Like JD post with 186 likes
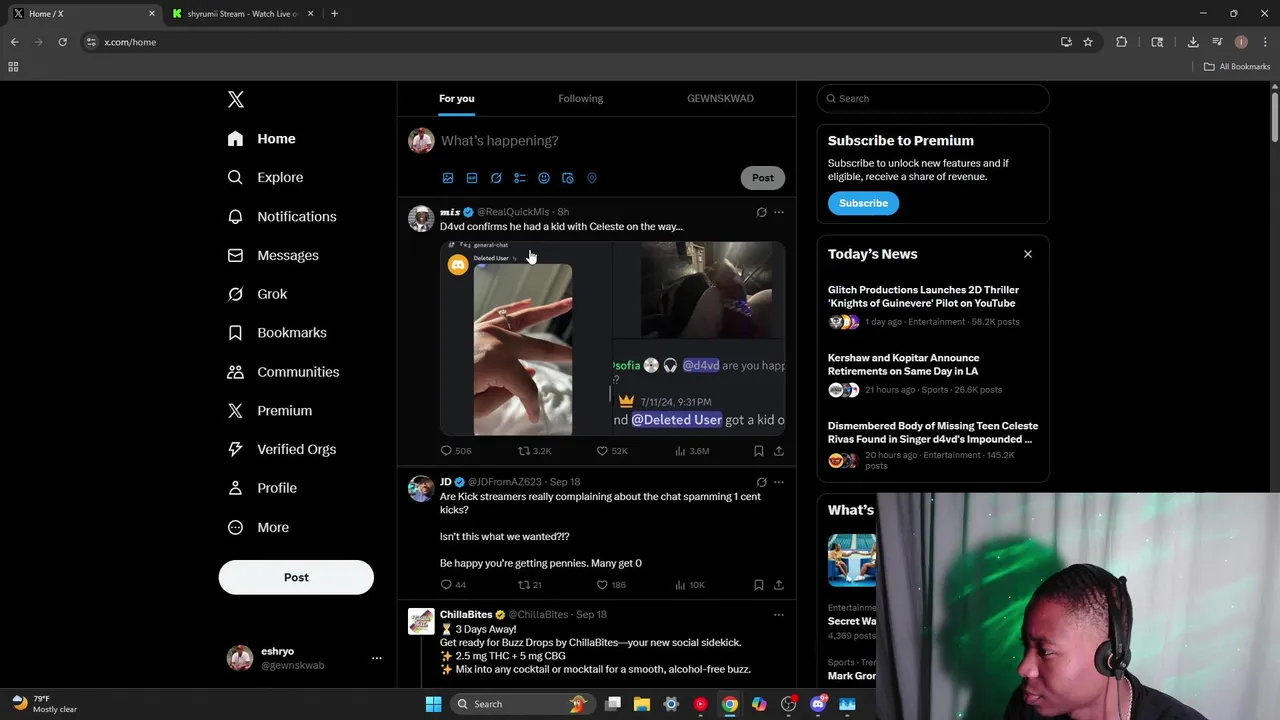Screen dimensions: 1280x720 611,585
